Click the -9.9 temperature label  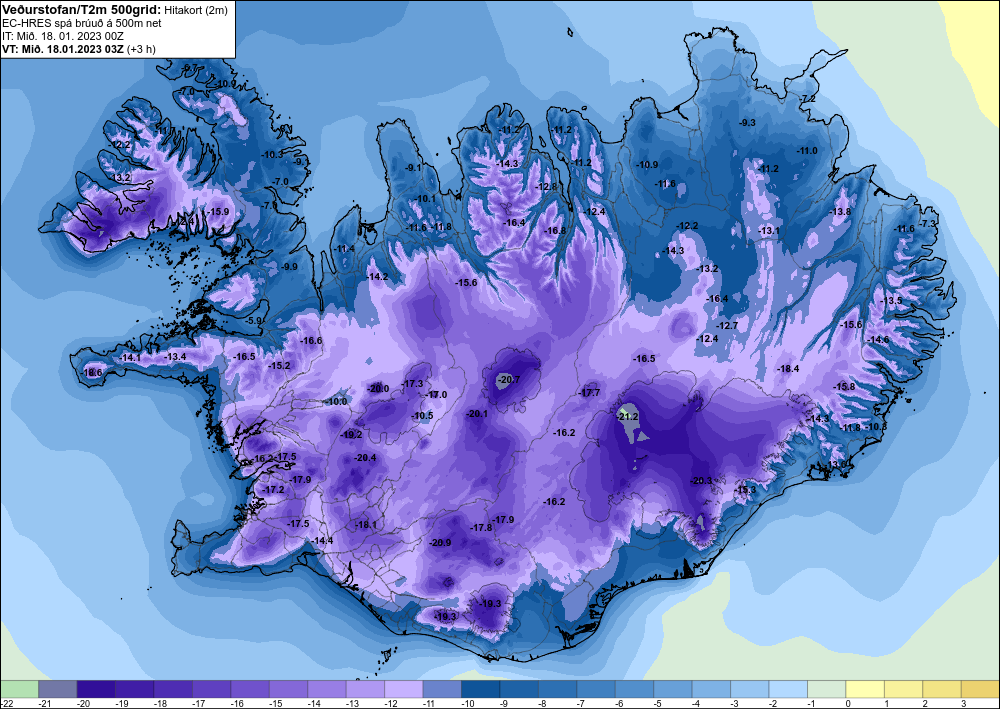tap(290, 267)
